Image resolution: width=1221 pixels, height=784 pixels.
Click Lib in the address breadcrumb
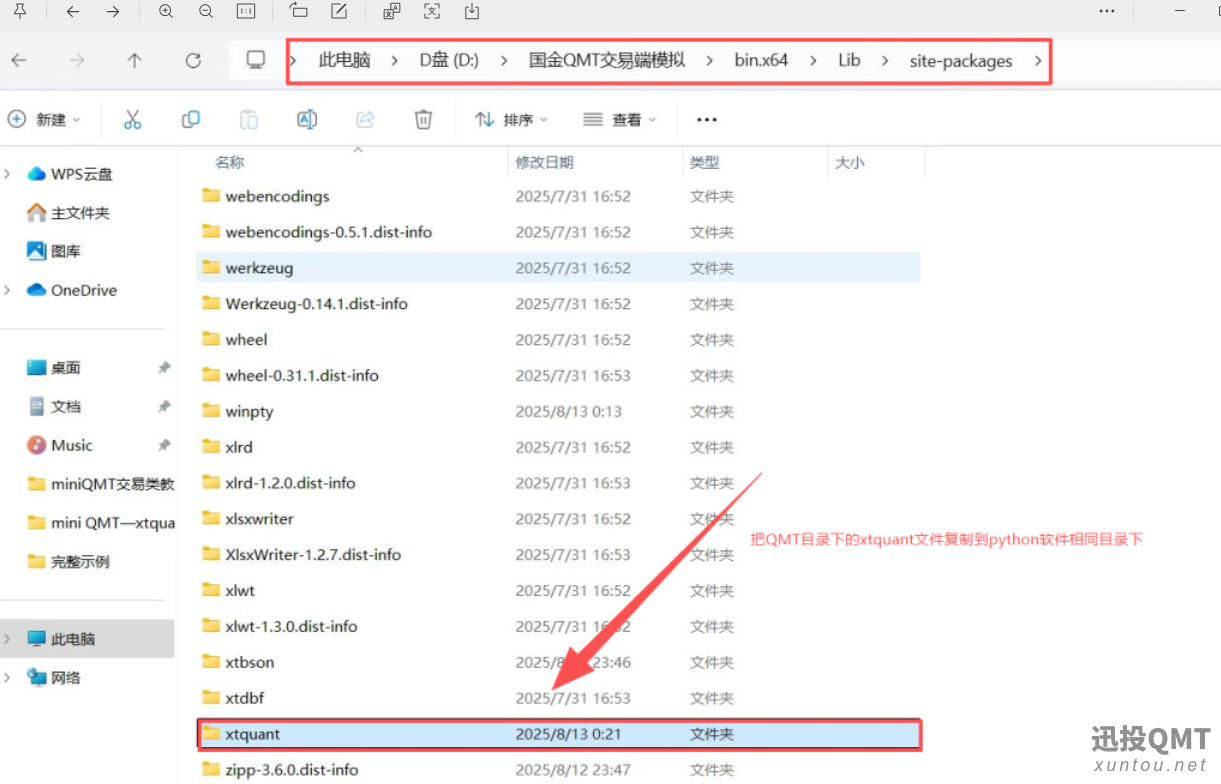pyautogui.click(x=849, y=60)
